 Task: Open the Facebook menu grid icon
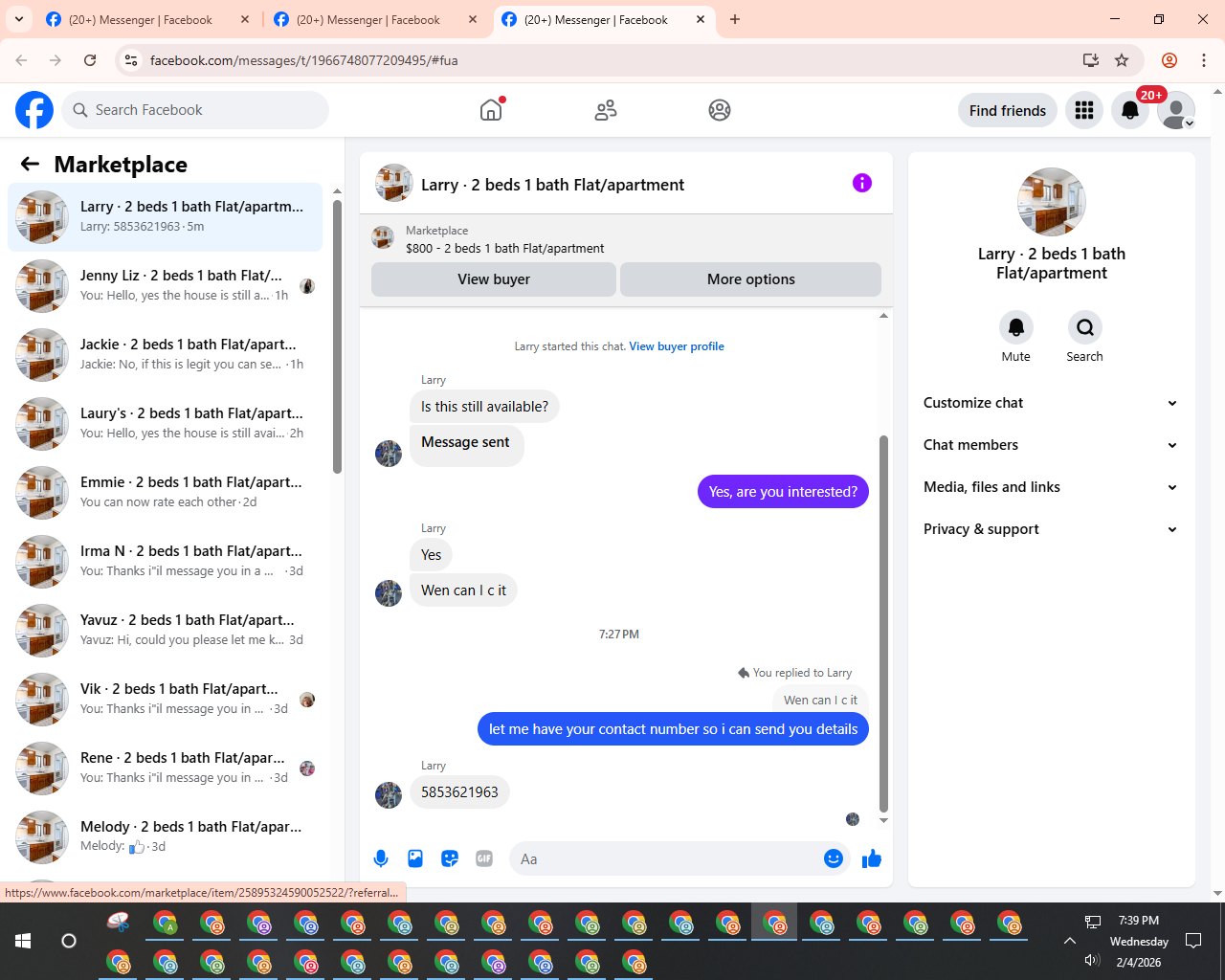pos(1084,110)
